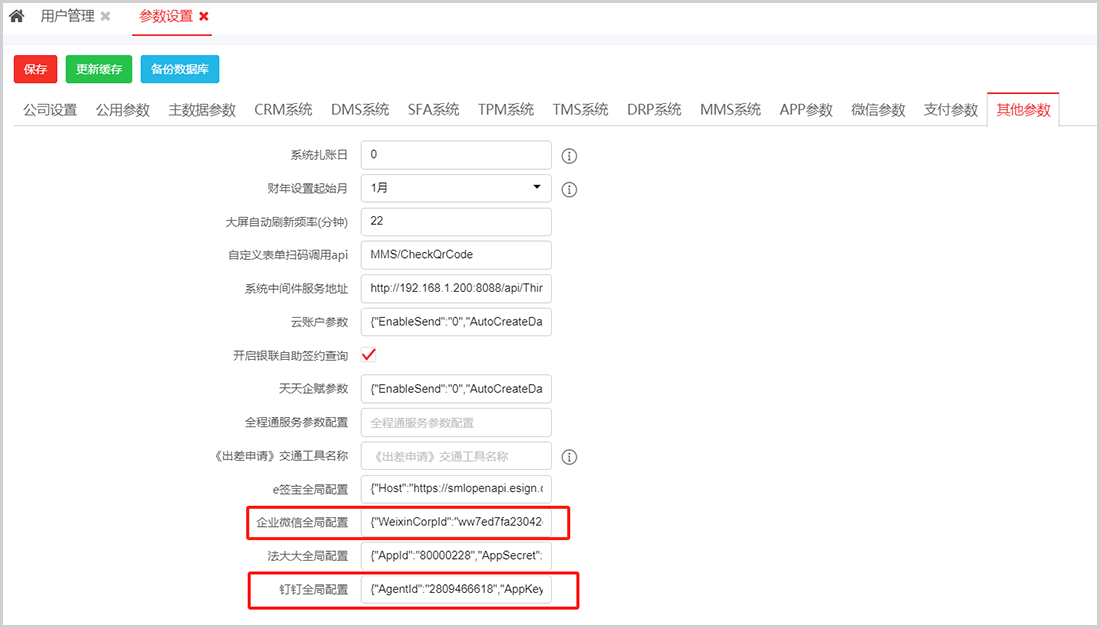Click the 备份数据库 button
The height and width of the screenshot is (628, 1100).
(x=180, y=69)
